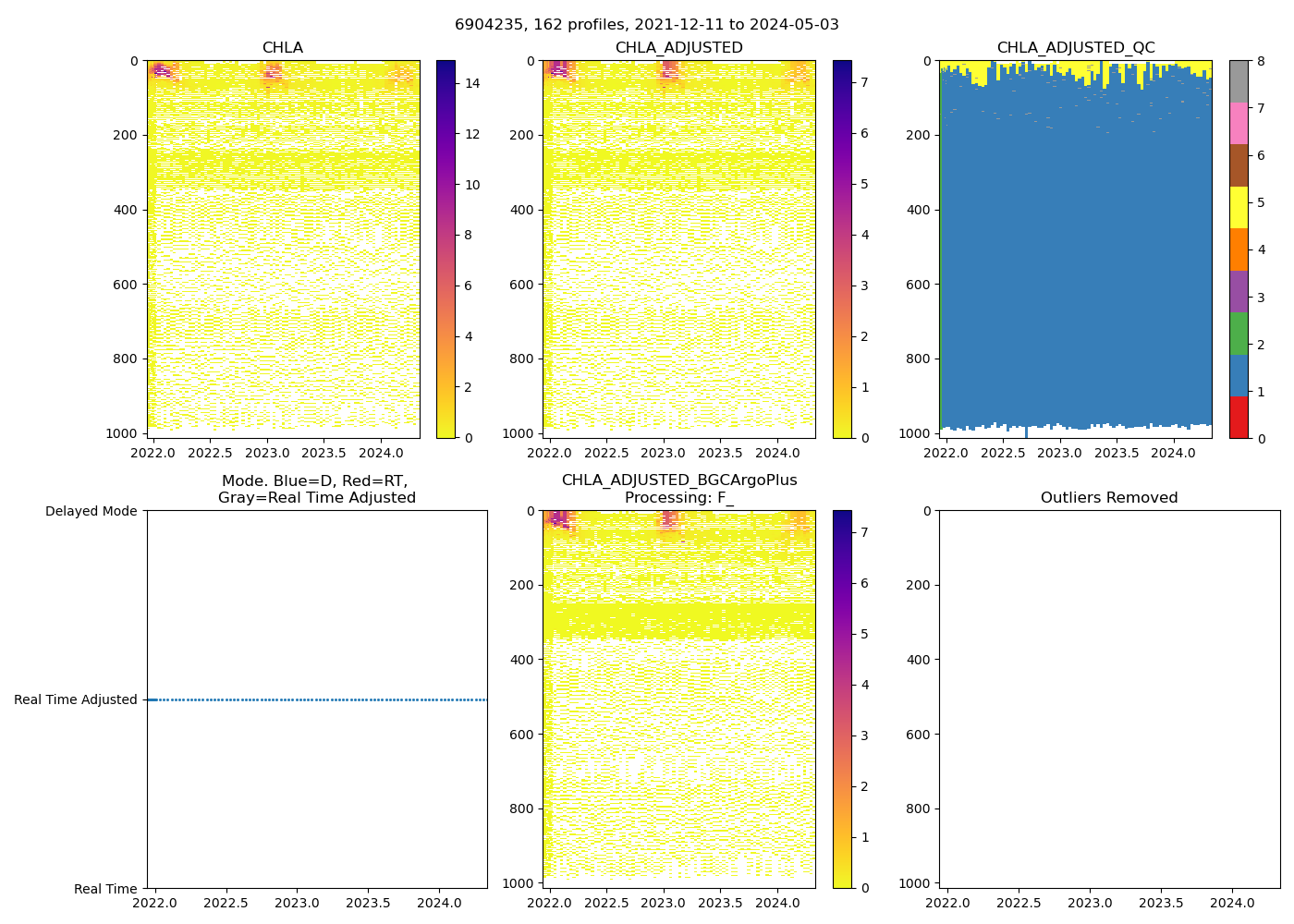Screen dimensions: 1294x924
Task: Pick the gray swatch atop the QC colorbar
Action: [x=1239, y=81]
